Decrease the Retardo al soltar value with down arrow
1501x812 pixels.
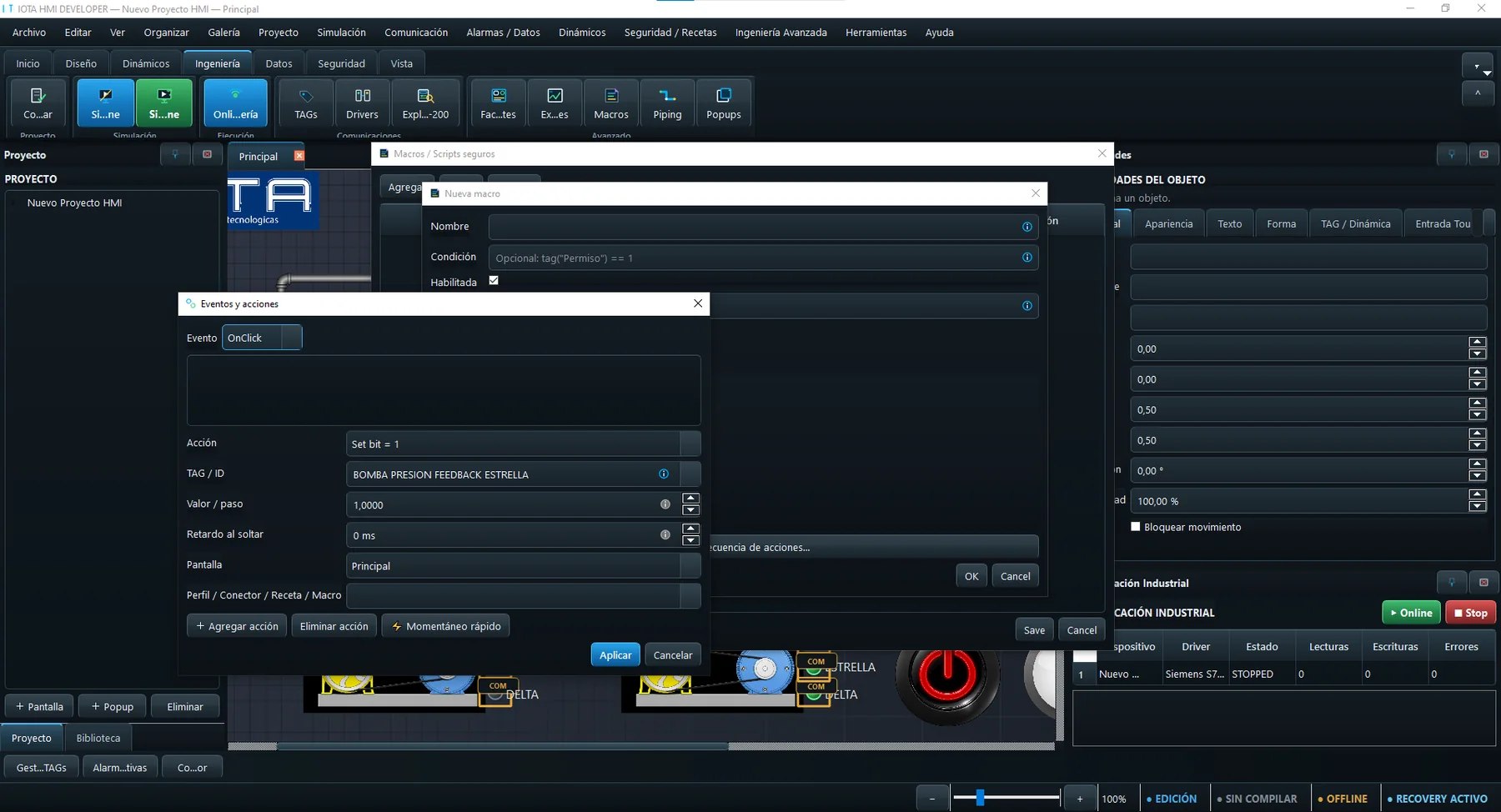click(x=690, y=540)
